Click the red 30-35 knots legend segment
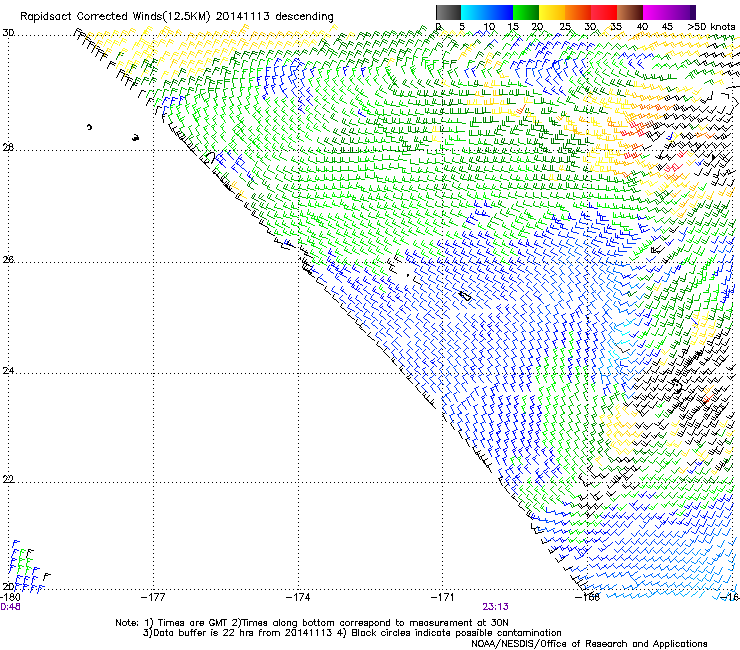Image resolution: width=740 pixels, height=650 pixels. point(604,12)
